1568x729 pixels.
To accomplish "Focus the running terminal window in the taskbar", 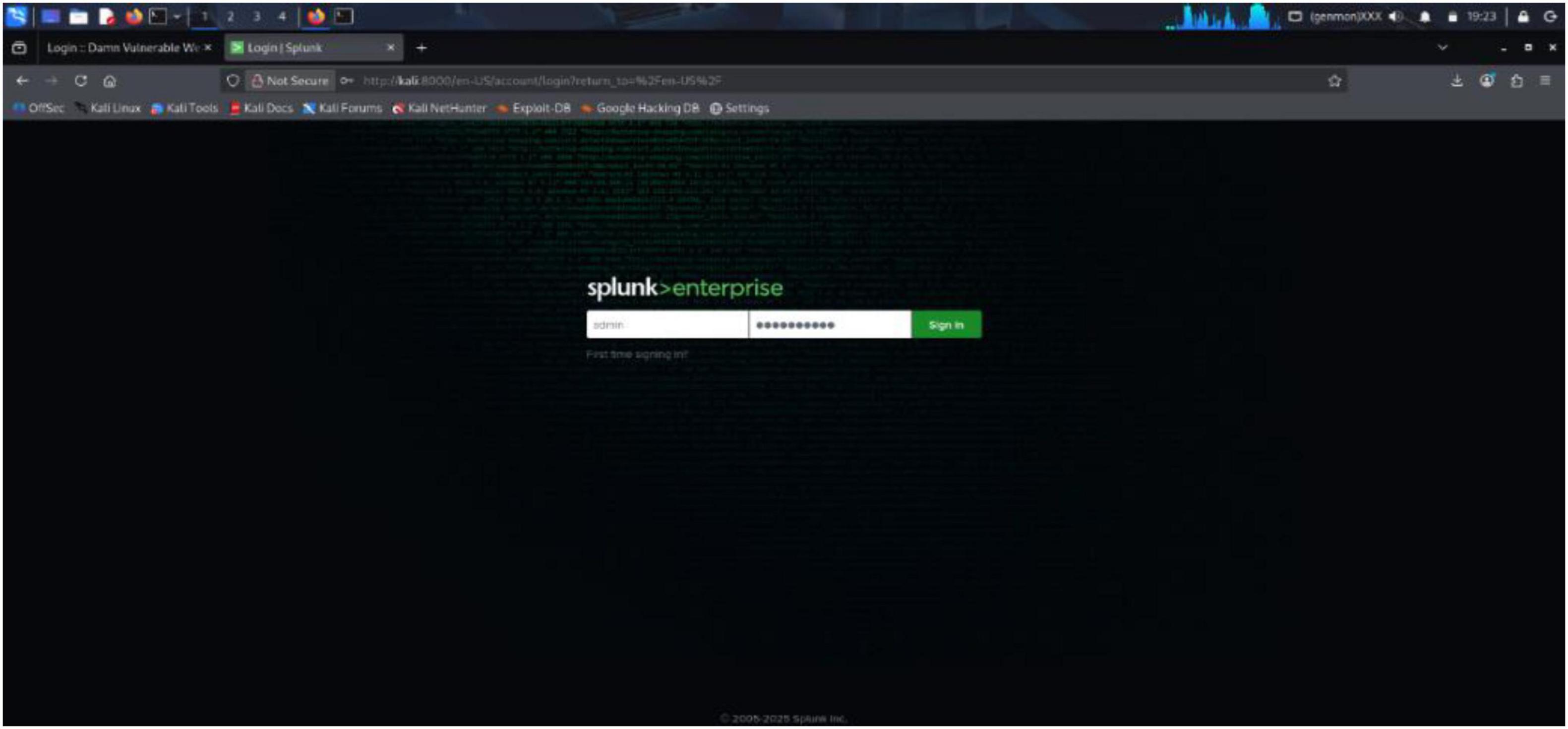I will [x=344, y=16].
